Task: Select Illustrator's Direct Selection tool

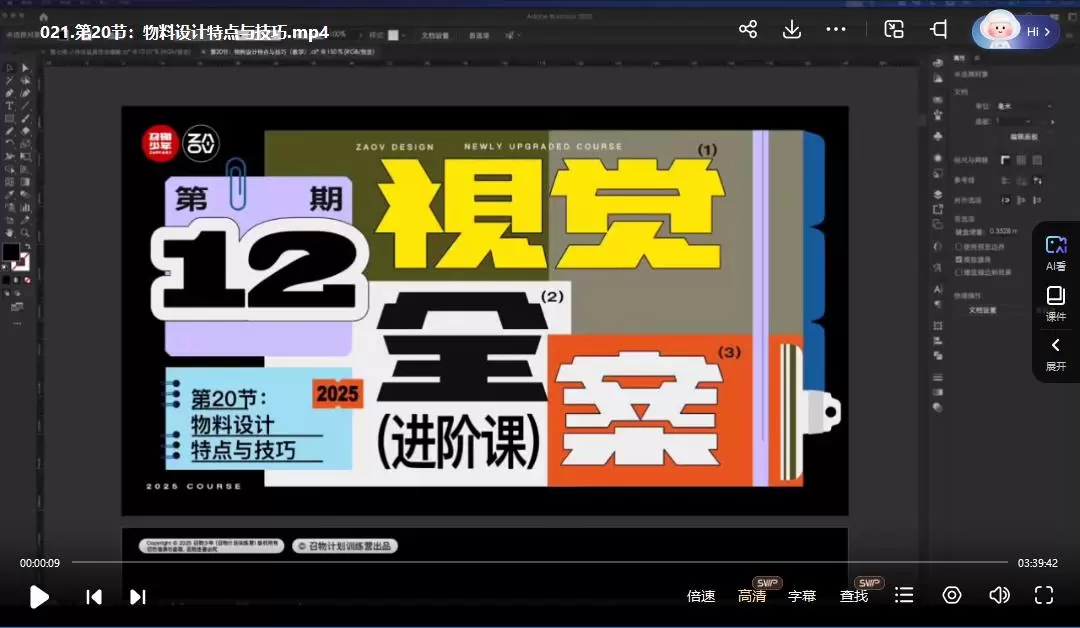Action: (25, 68)
